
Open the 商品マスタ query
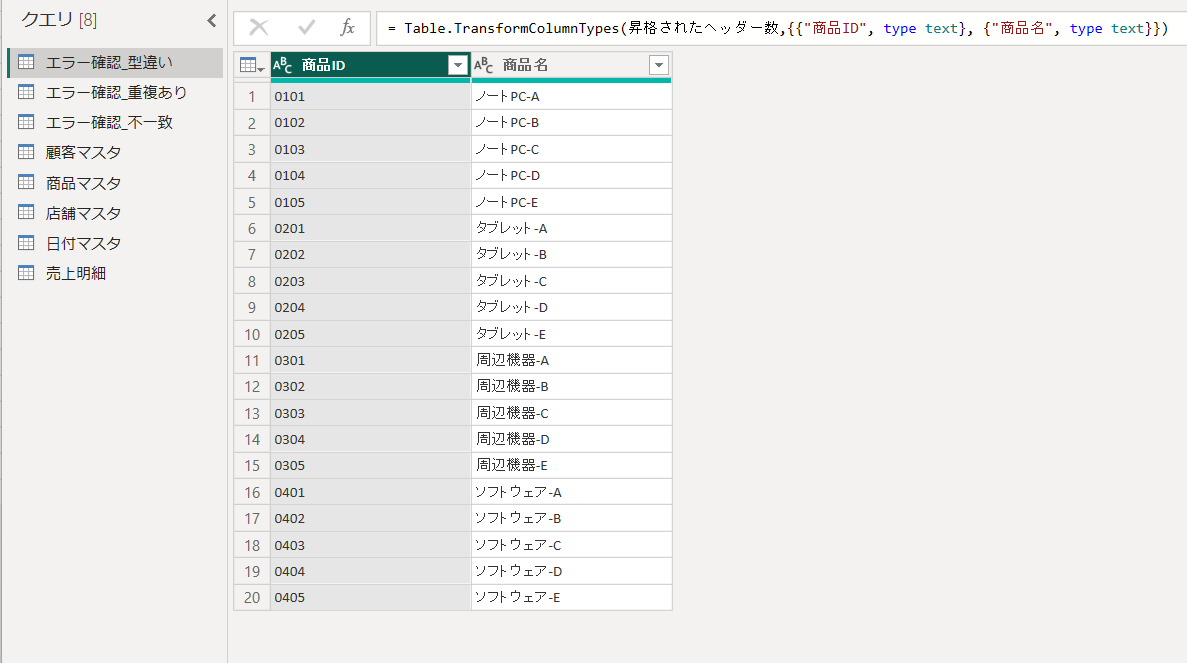[115, 183]
